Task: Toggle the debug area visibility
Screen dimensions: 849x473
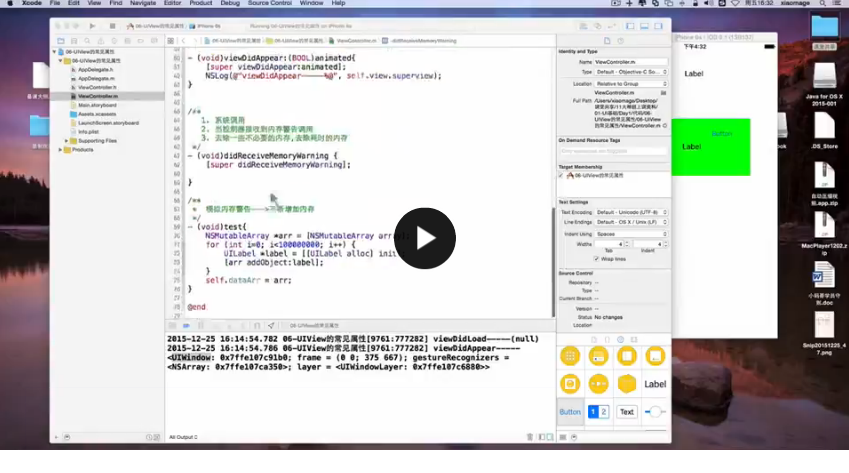Action: click(x=644, y=26)
